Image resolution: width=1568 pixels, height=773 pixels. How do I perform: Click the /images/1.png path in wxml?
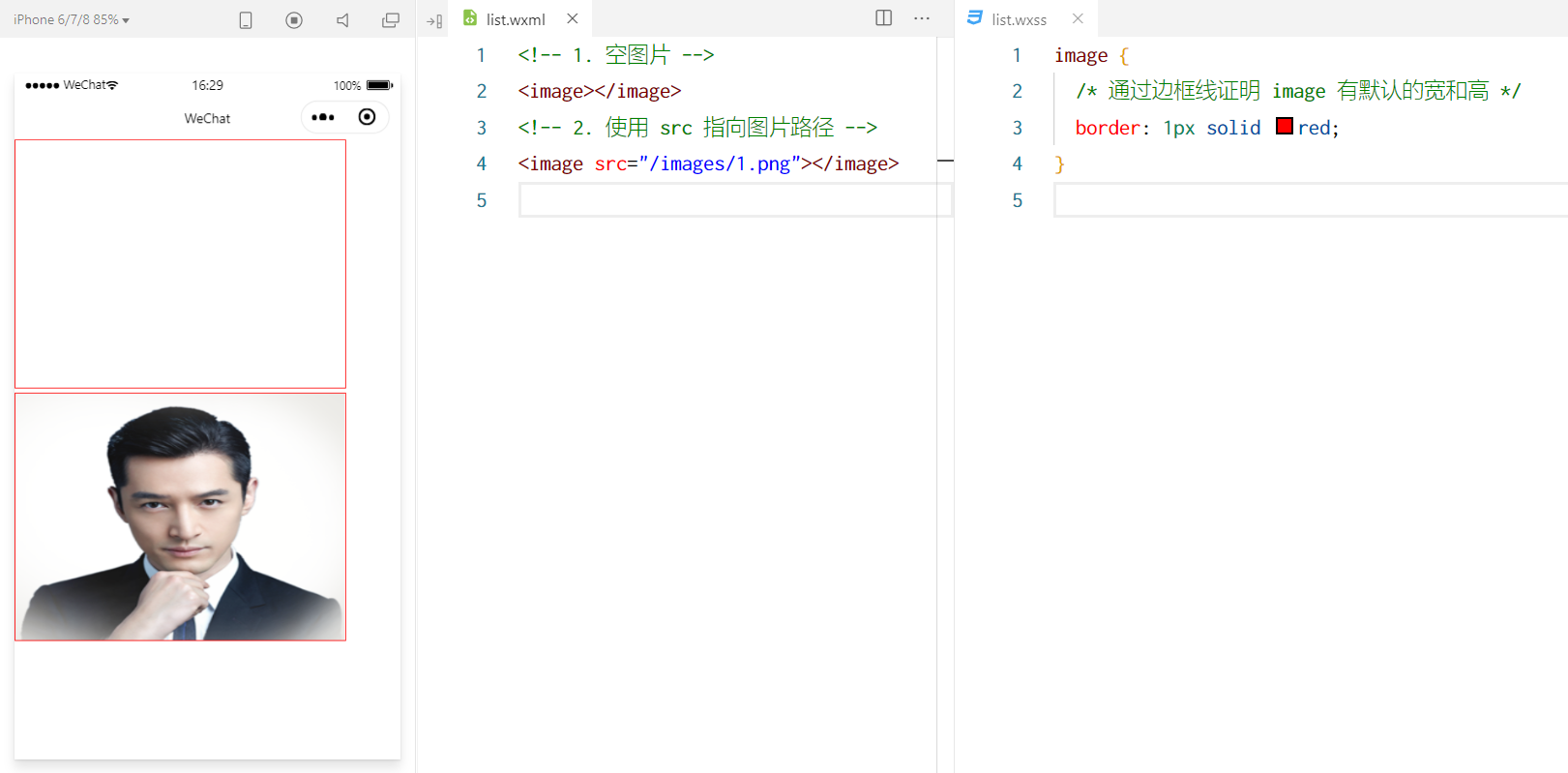tap(720, 164)
